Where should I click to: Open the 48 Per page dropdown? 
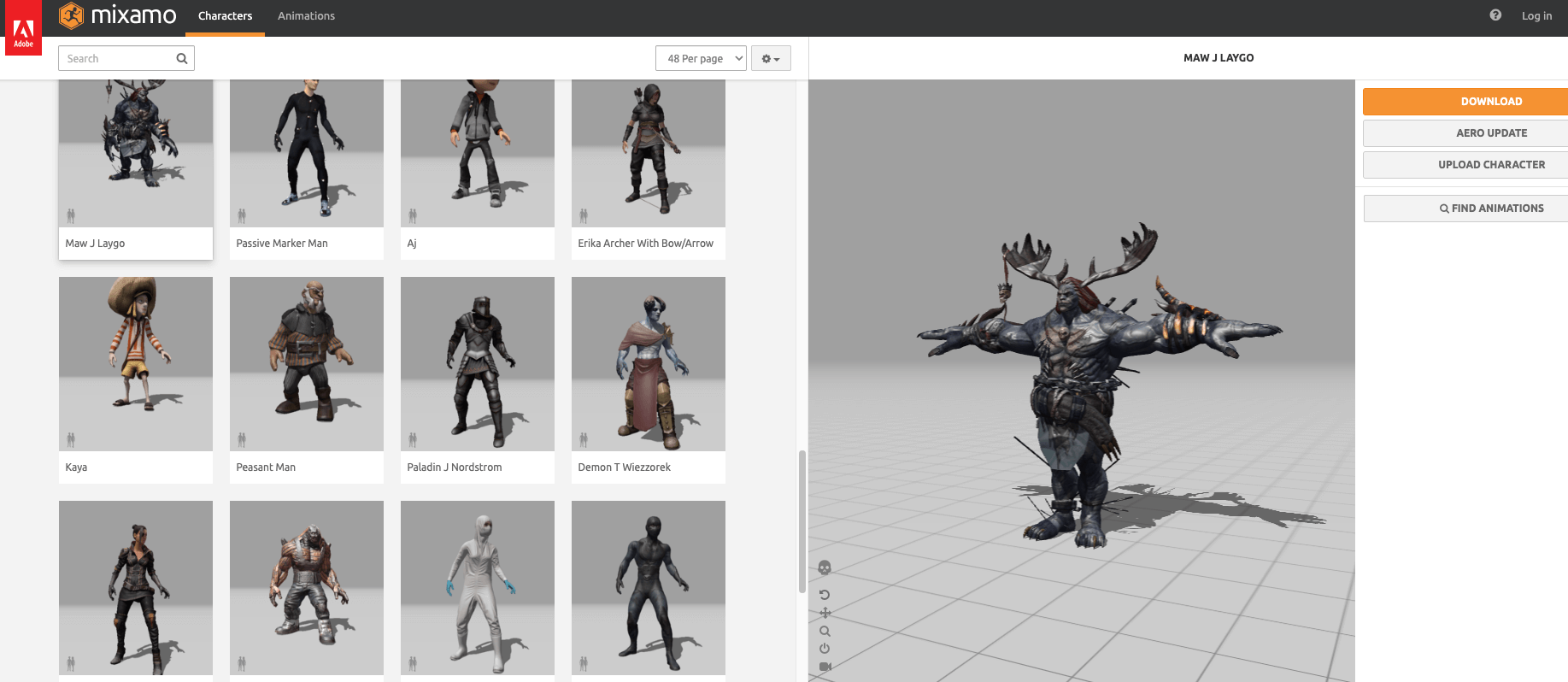[701, 58]
